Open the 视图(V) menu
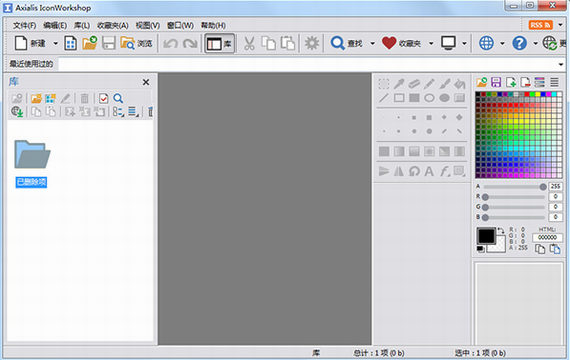This screenshot has height=360, width=570. coord(148,25)
